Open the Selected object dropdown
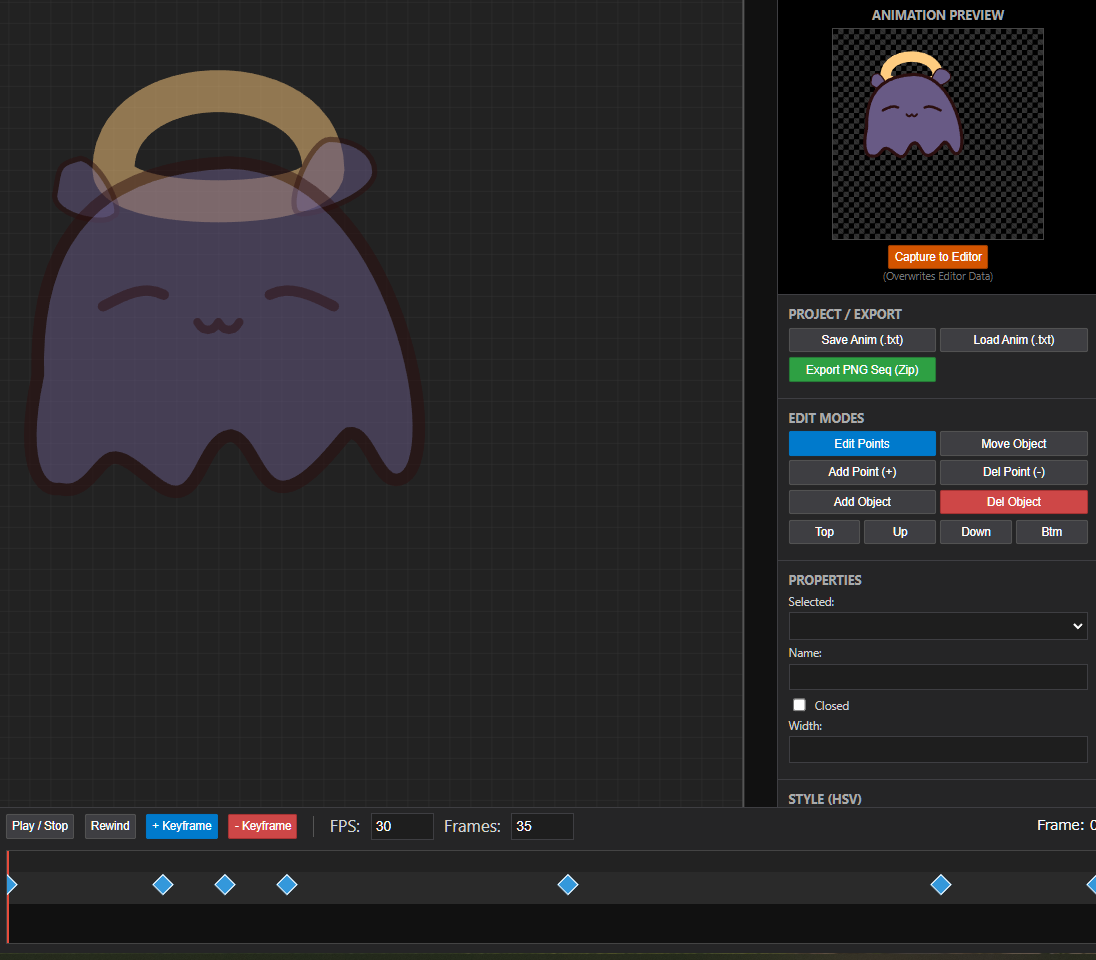 pos(937,626)
